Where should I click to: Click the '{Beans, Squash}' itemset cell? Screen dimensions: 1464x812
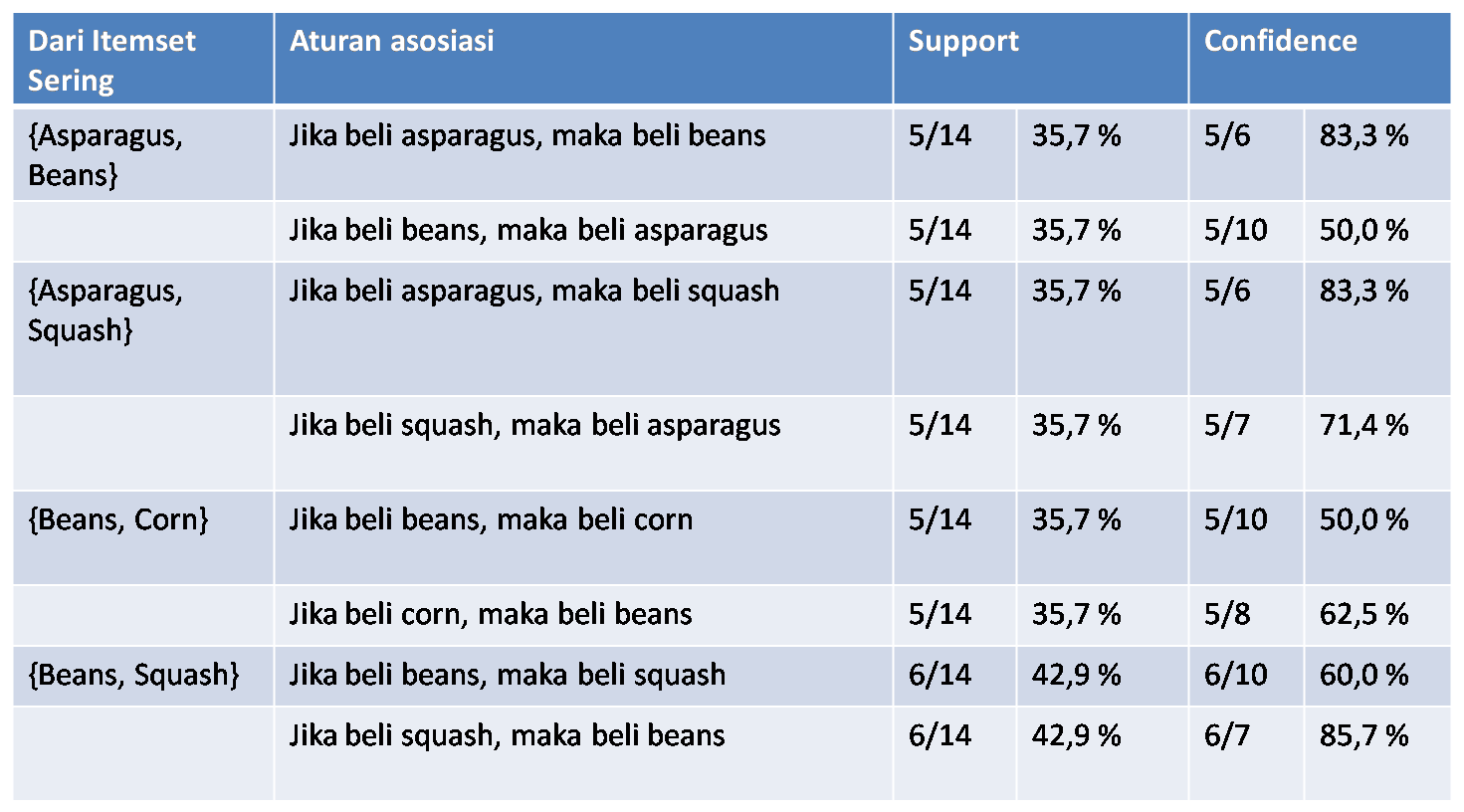[x=143, y=677]
